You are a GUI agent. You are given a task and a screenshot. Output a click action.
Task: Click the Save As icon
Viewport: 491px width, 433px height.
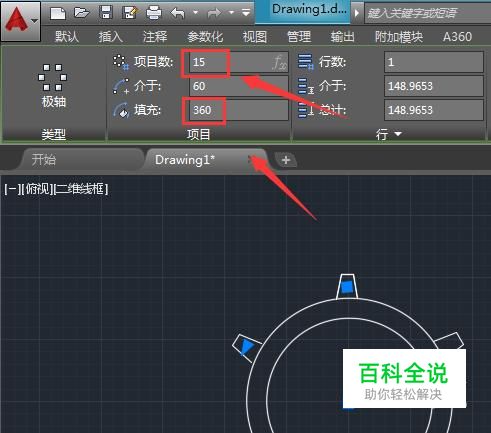pyautogui.click(x=130, y=13)
